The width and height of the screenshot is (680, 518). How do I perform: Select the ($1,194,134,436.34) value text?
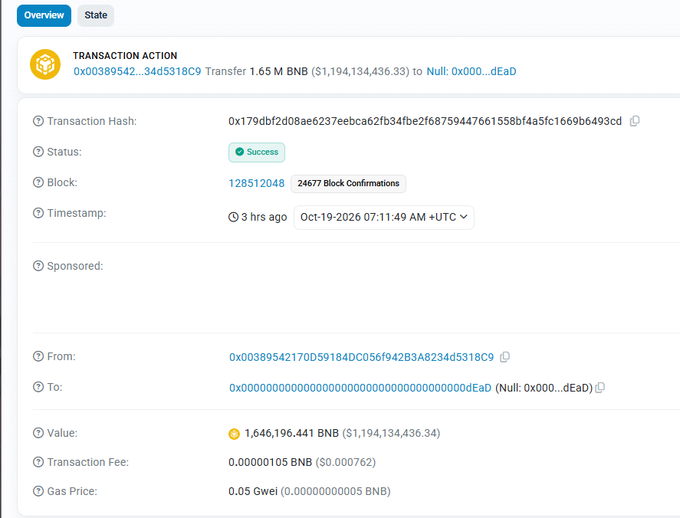click(x=391, y=433)
